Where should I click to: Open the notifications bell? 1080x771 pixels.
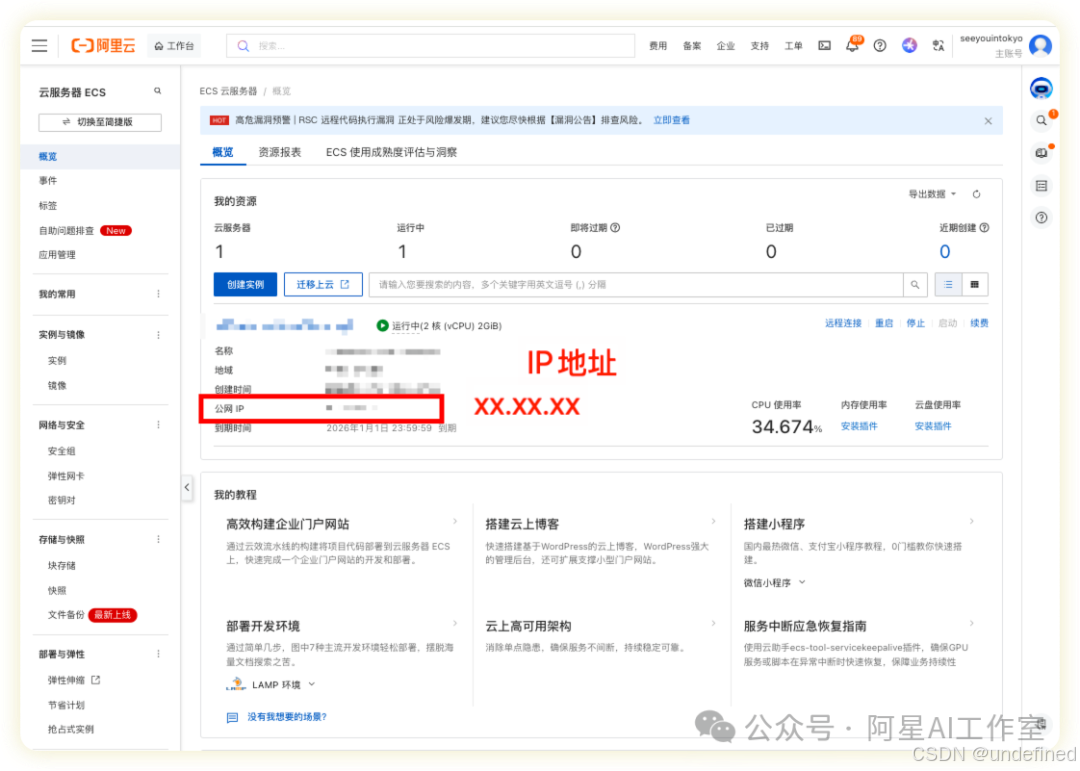click(x=852, y=45)
